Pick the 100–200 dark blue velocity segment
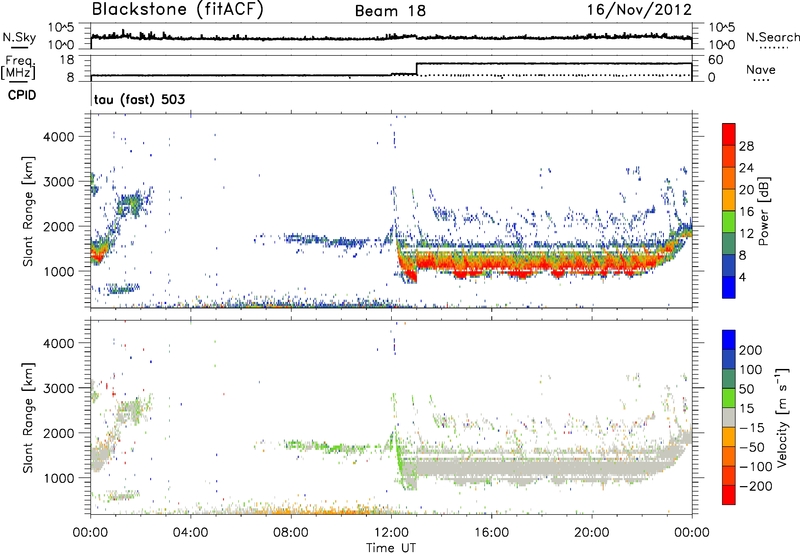This screenshot has width=800, height=554. pos(729,359)
